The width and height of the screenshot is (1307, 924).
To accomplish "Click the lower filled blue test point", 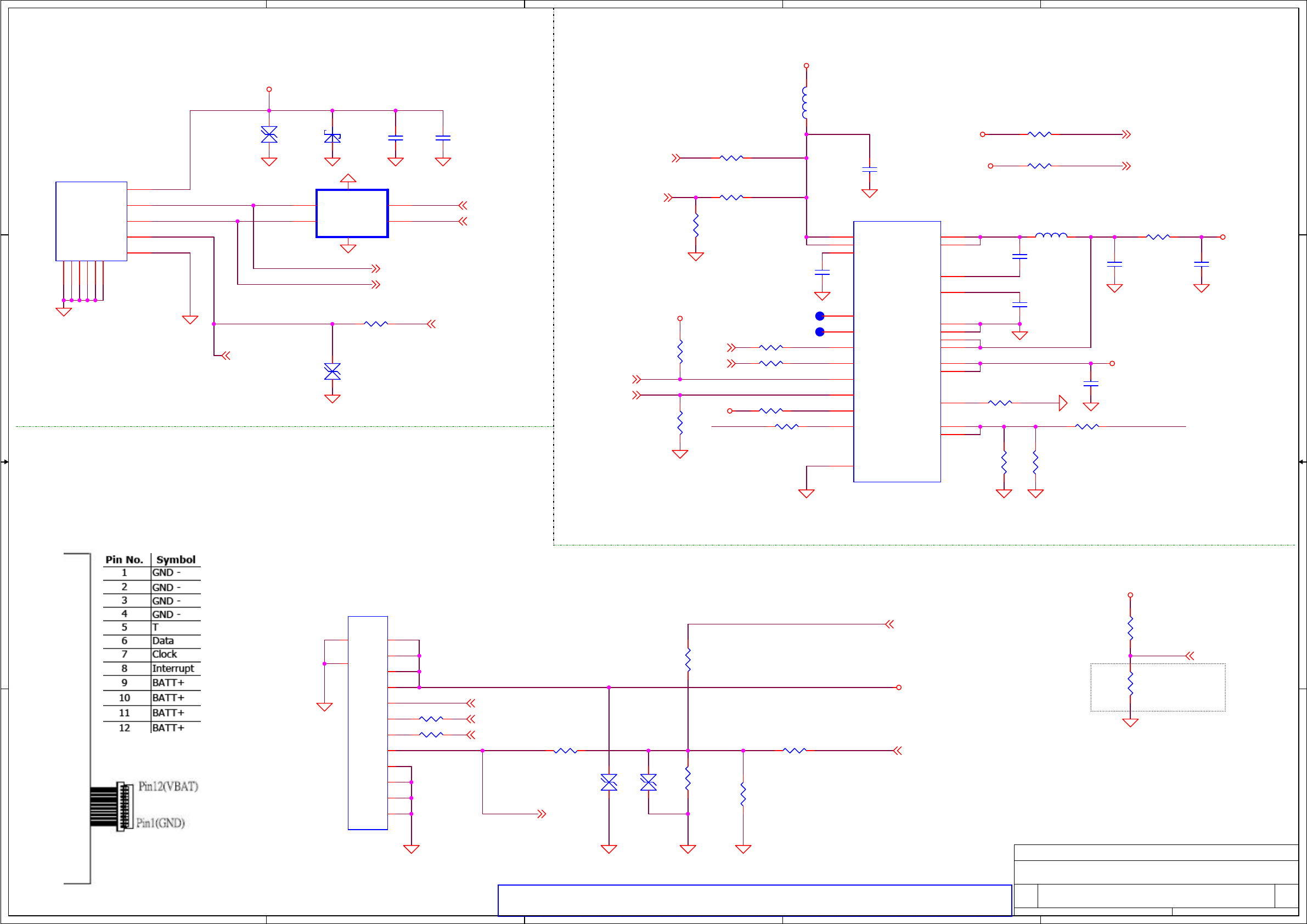I will pyautogui.click(x=820, y=332).
